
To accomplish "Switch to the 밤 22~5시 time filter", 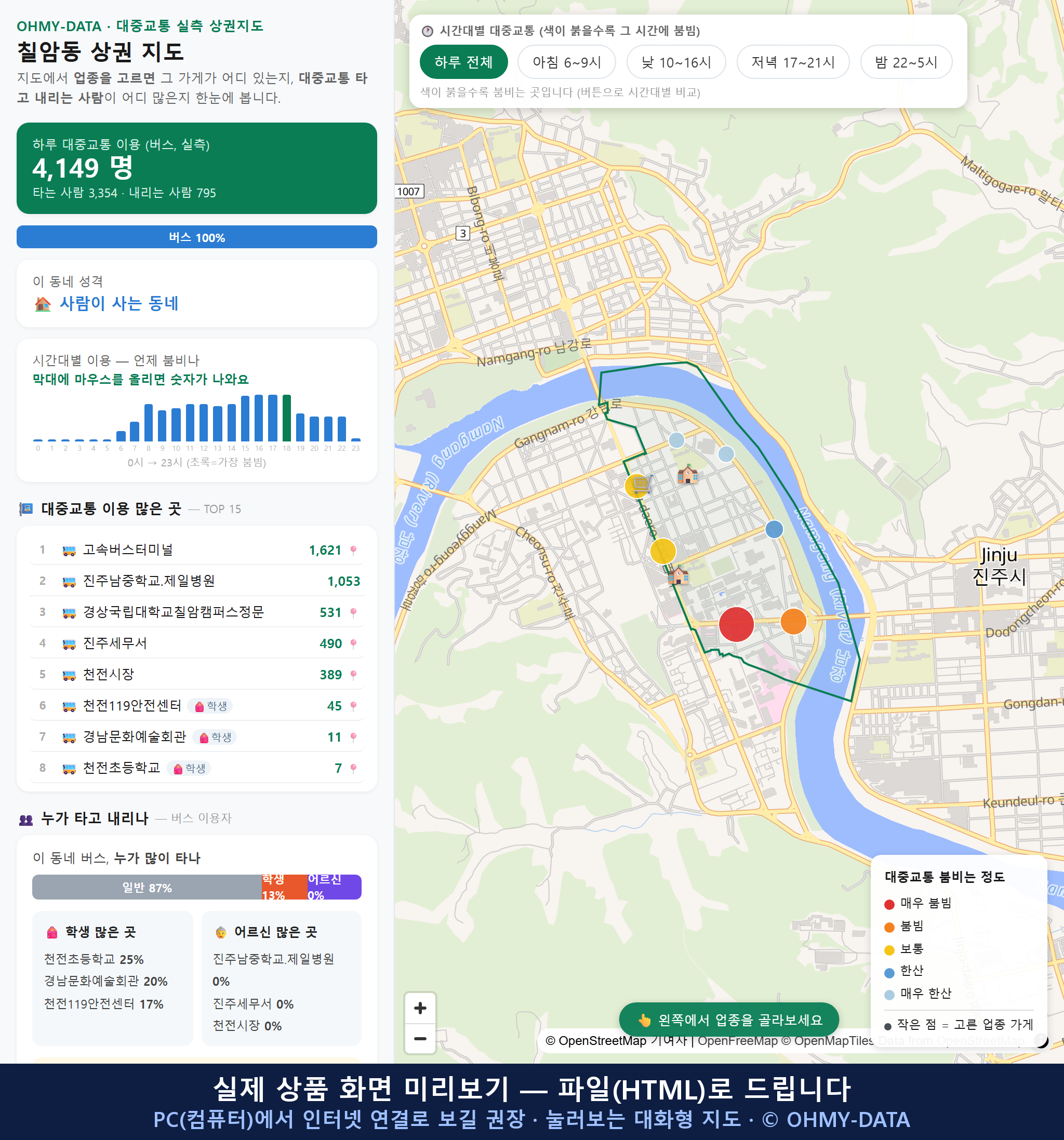I will pos(906,62).
